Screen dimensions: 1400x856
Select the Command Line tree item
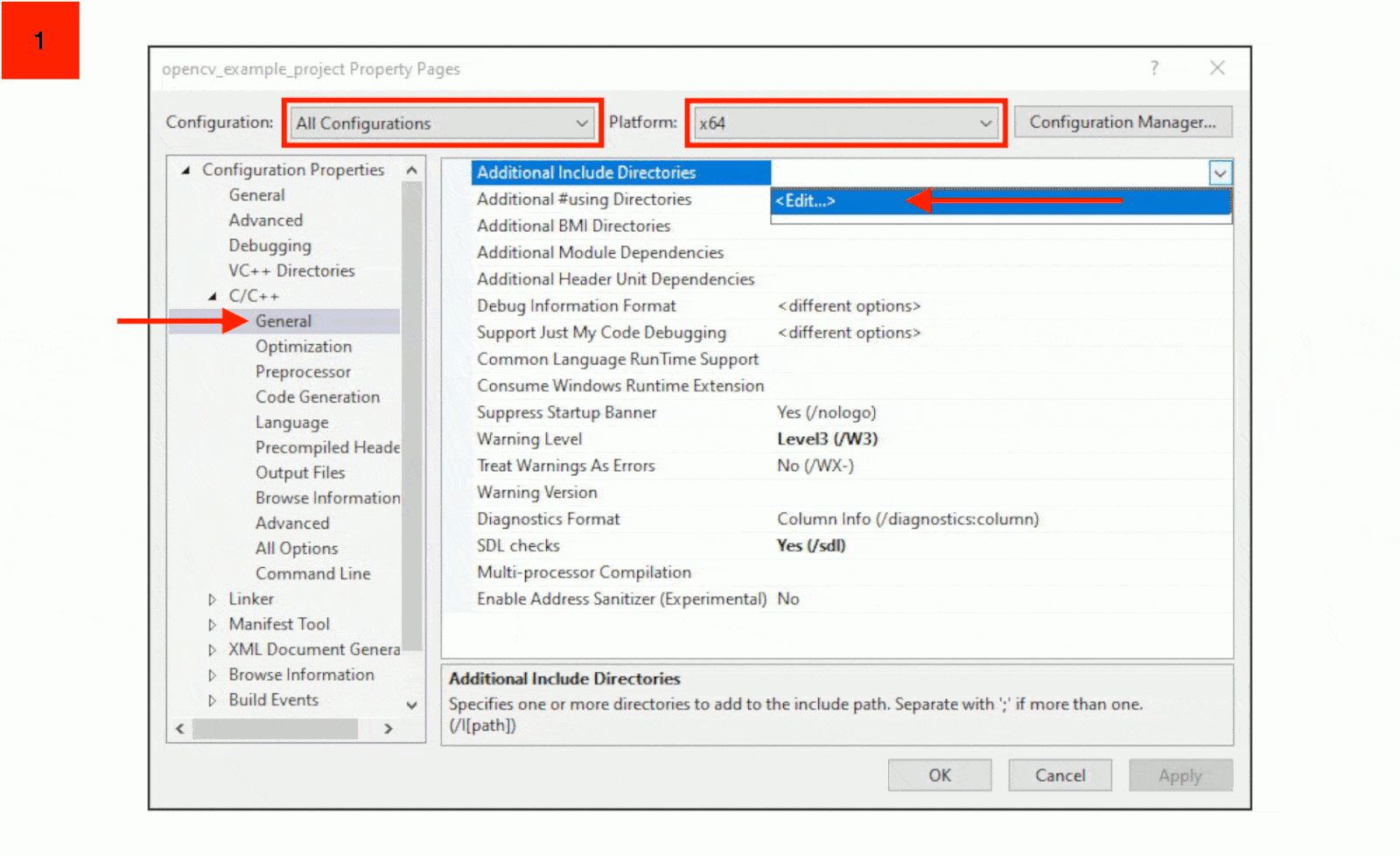[x=312, y=574]
